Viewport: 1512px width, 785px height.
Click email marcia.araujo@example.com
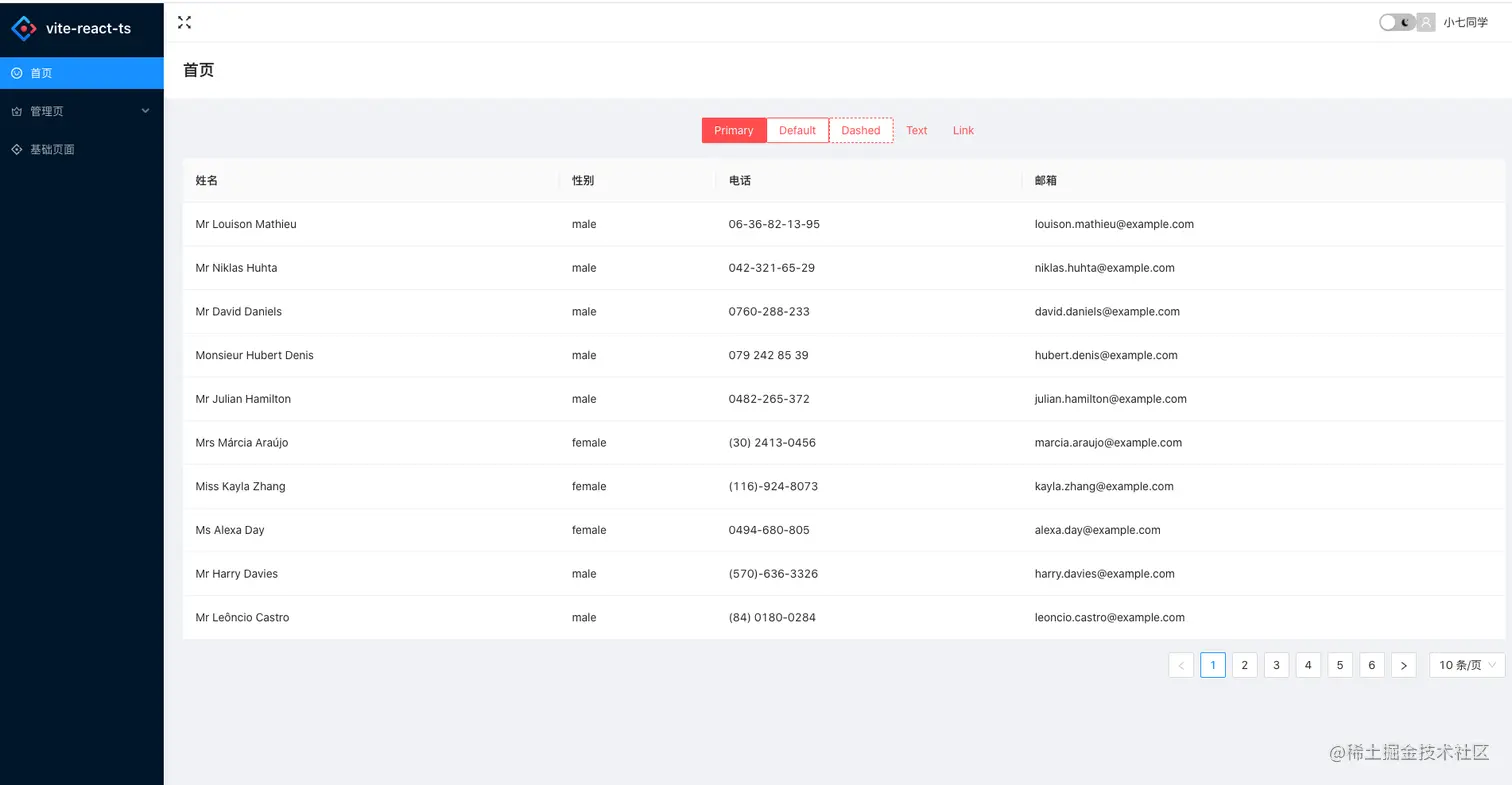tap(1108, 443)
